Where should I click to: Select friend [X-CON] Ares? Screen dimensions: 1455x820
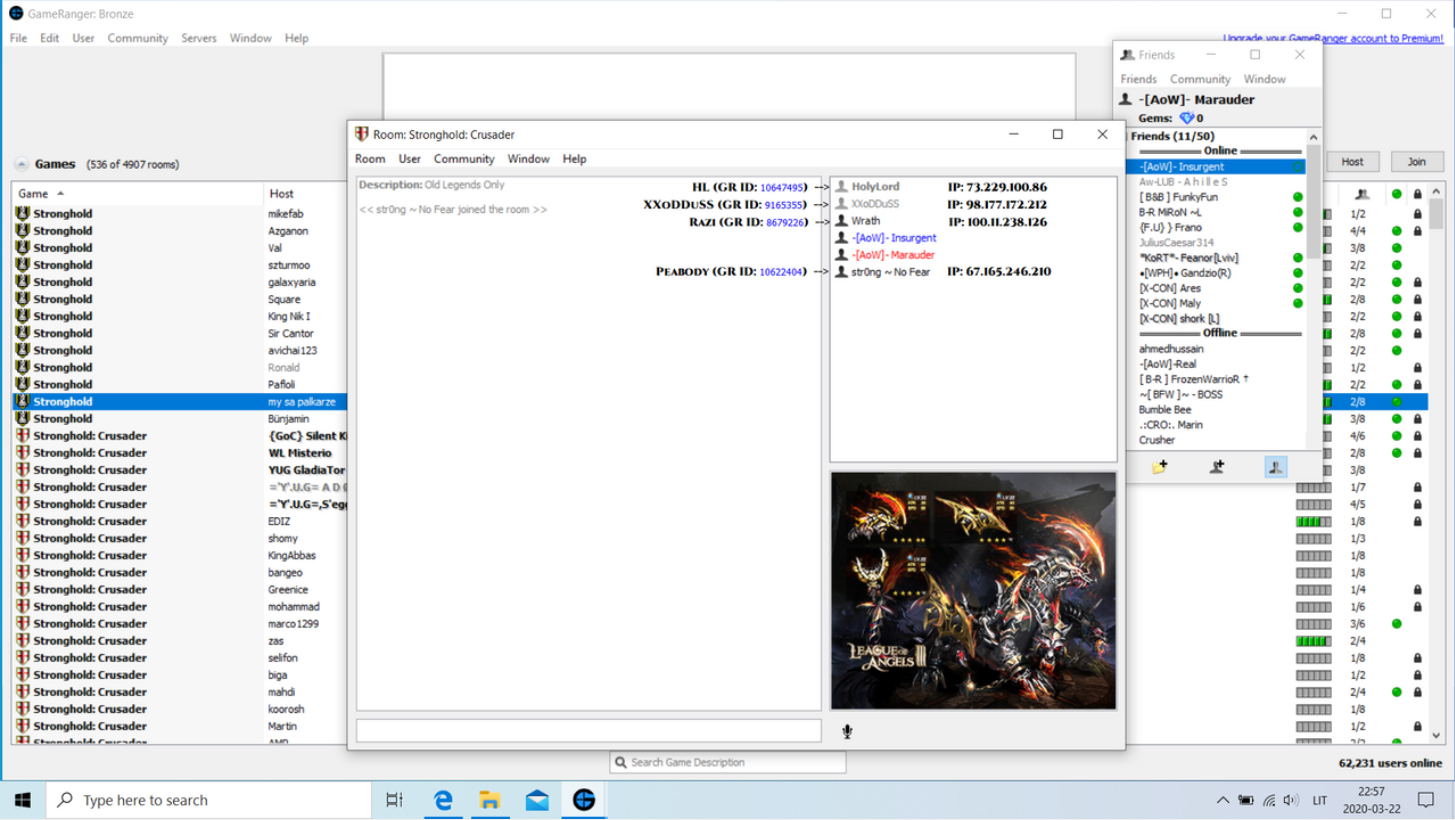(1216, 288)
